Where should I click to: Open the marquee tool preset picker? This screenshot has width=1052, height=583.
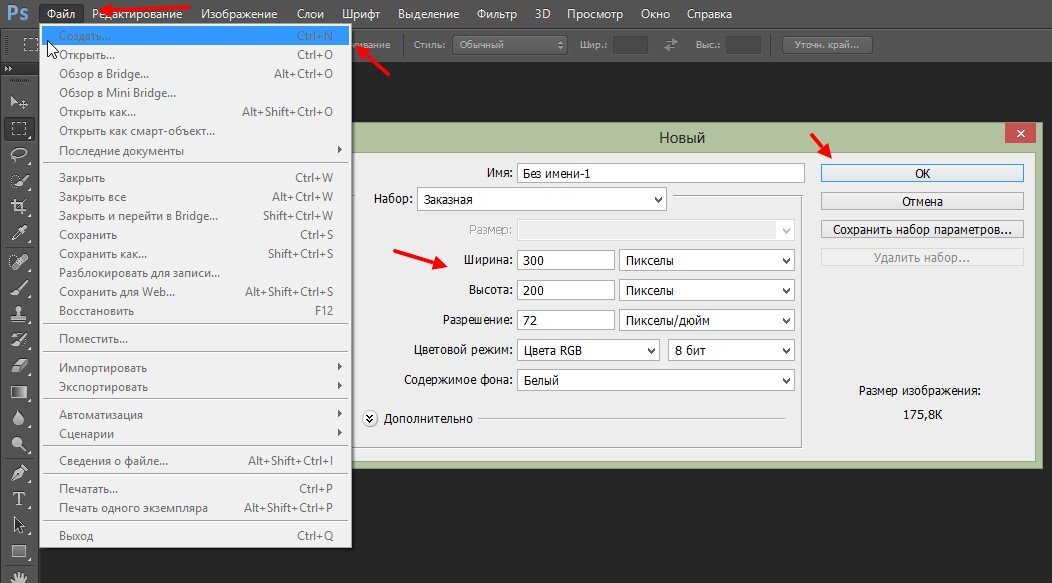pos(30,45)
